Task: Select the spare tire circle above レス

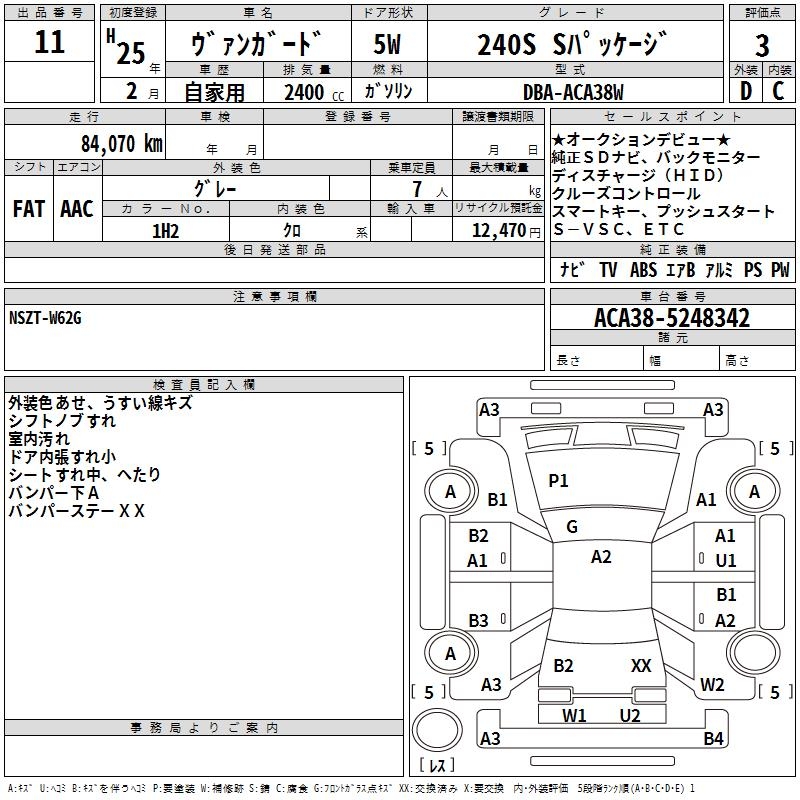Action: (x=437, y=730)
